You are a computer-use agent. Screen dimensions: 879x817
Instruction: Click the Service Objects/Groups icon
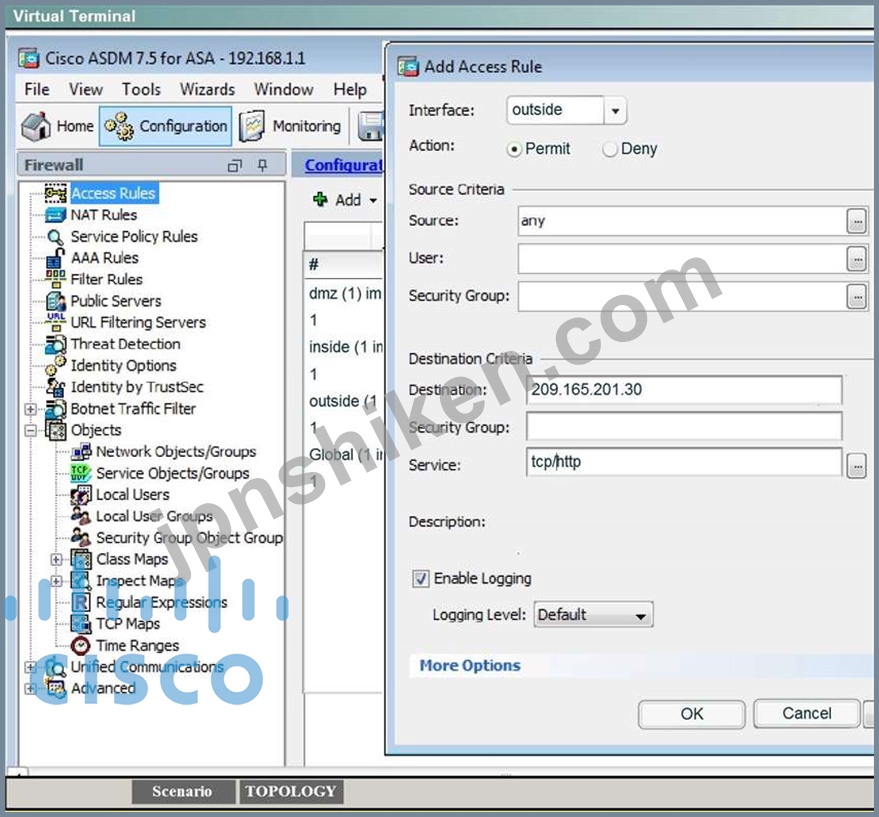[81, 473]
